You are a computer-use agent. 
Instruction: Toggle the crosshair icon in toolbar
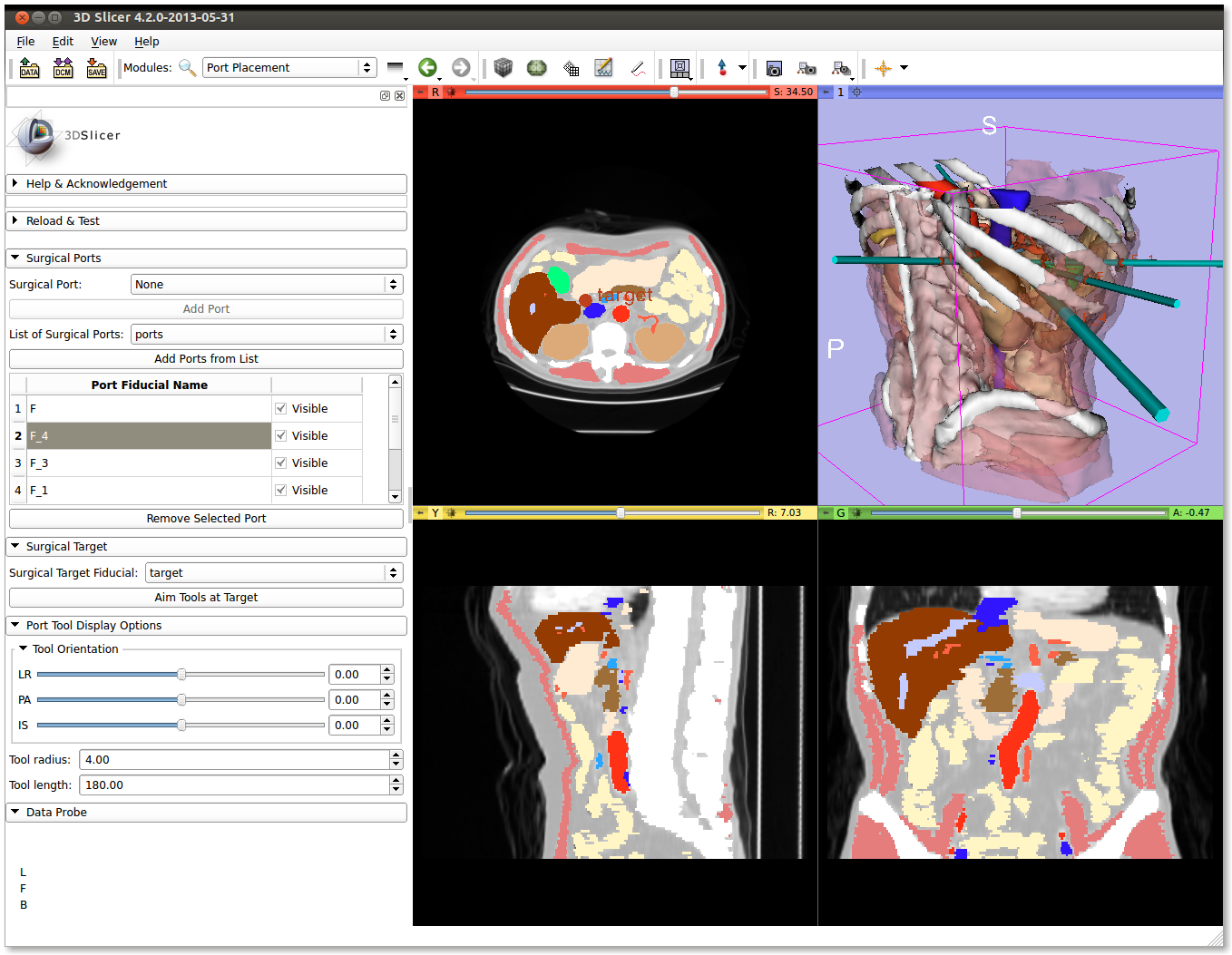(883, 68)
